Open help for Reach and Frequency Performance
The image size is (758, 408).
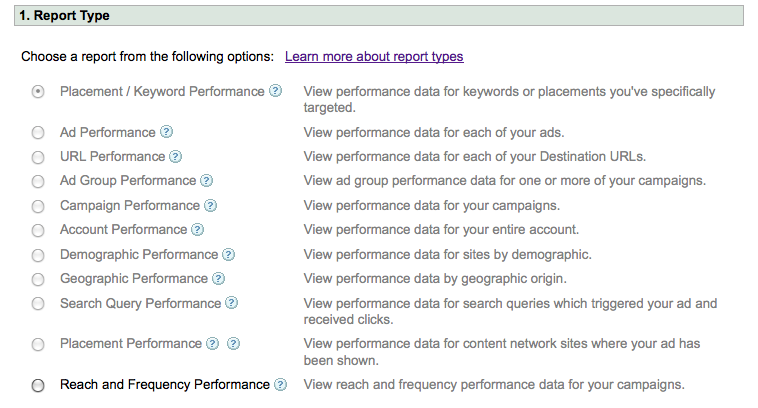[280, 384]
